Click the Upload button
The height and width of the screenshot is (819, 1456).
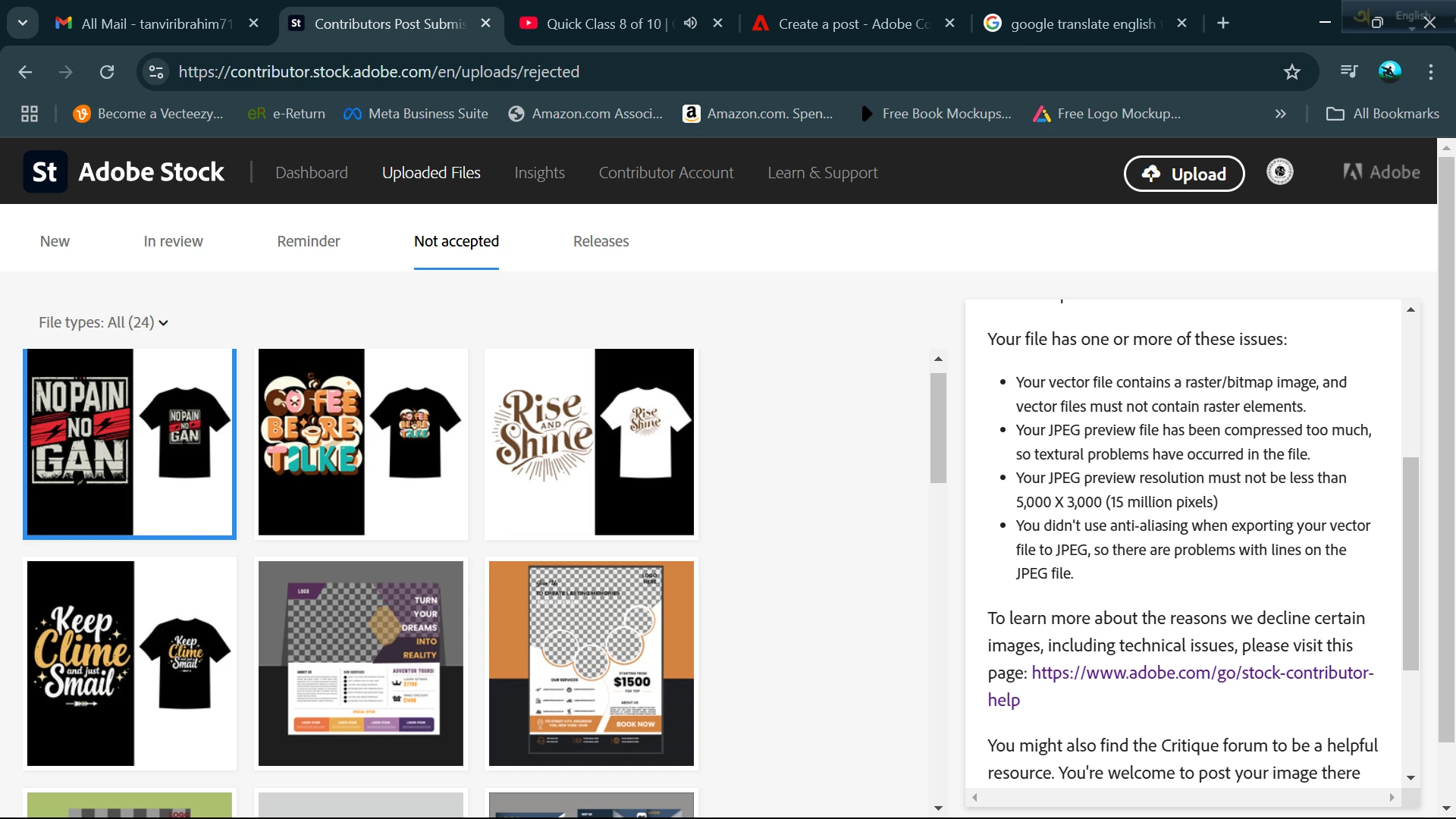click(x=1184, y=174)
